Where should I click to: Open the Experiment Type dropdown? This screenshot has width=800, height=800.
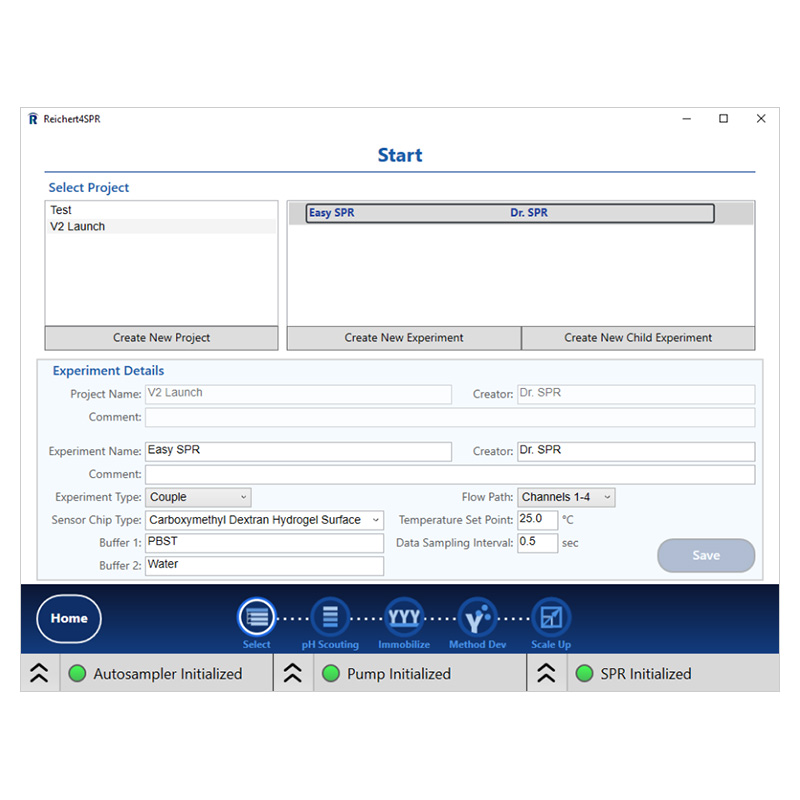(198, 497)
